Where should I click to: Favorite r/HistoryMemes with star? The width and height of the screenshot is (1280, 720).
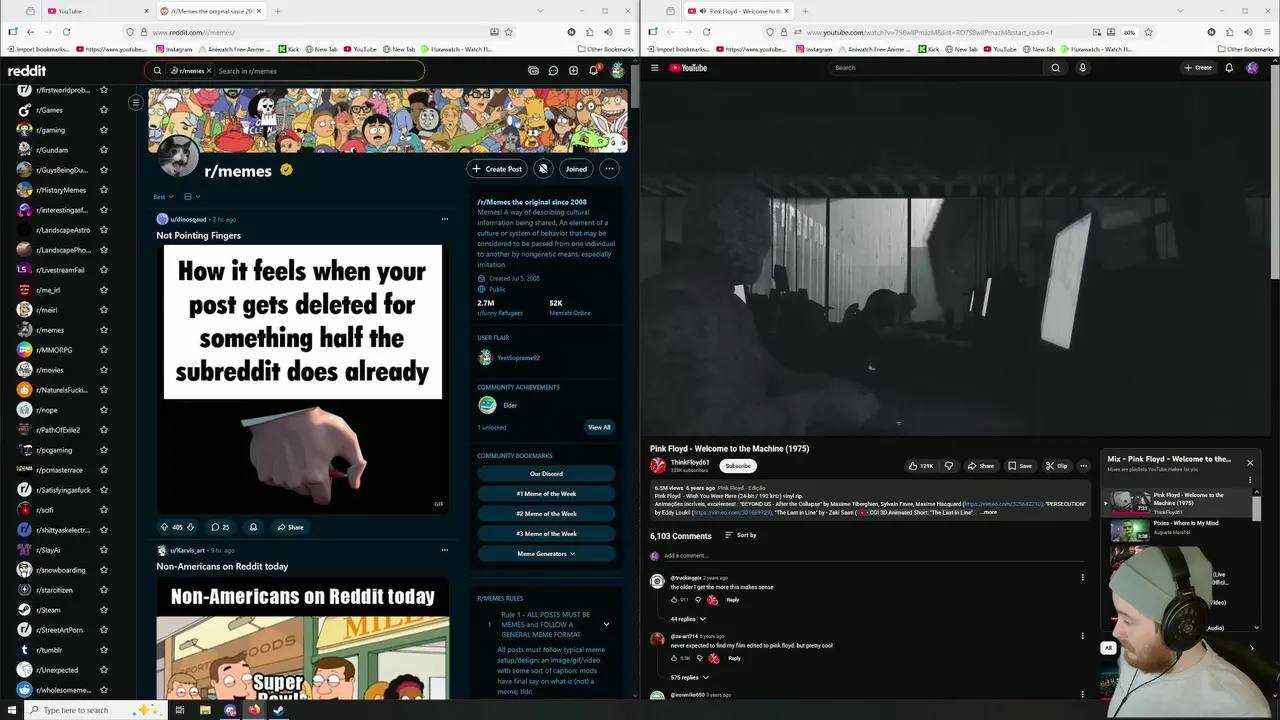[103, 190]
